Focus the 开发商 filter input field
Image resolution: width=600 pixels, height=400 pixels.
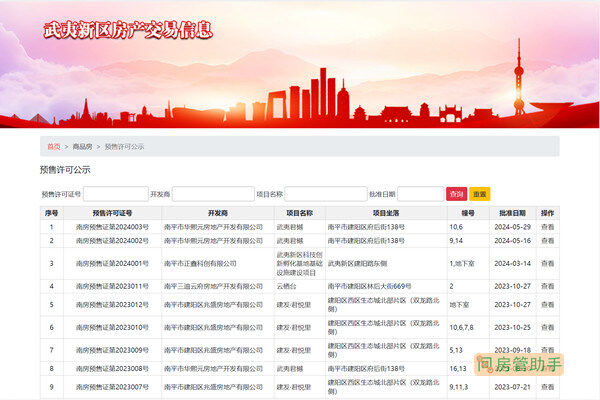[213, 194]
